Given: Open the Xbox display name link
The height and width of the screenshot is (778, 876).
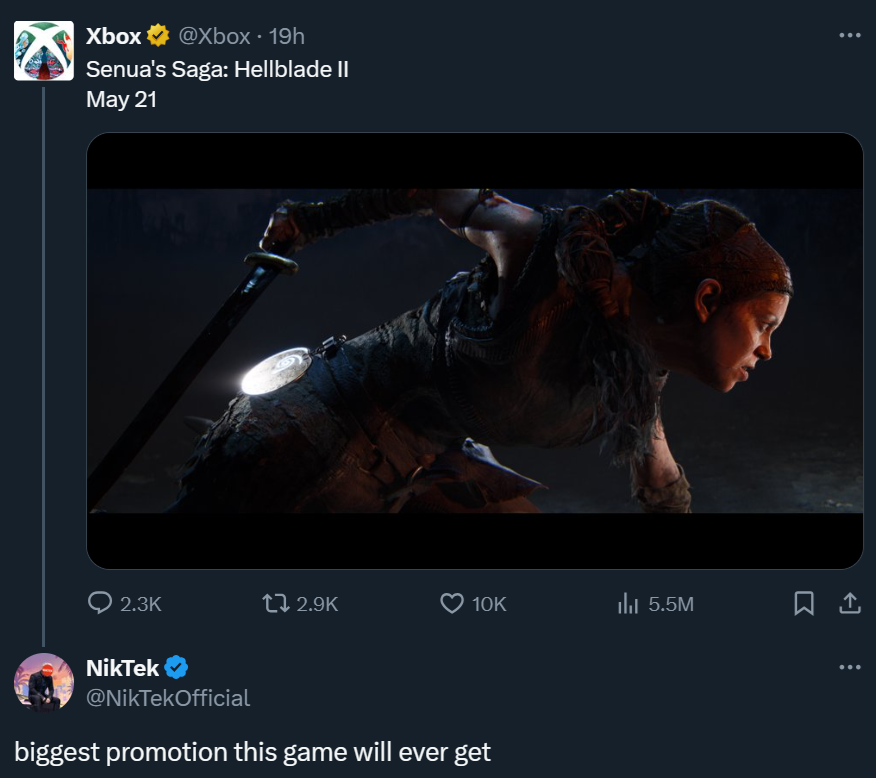Looking at the screenshot, I should (114, 36).
